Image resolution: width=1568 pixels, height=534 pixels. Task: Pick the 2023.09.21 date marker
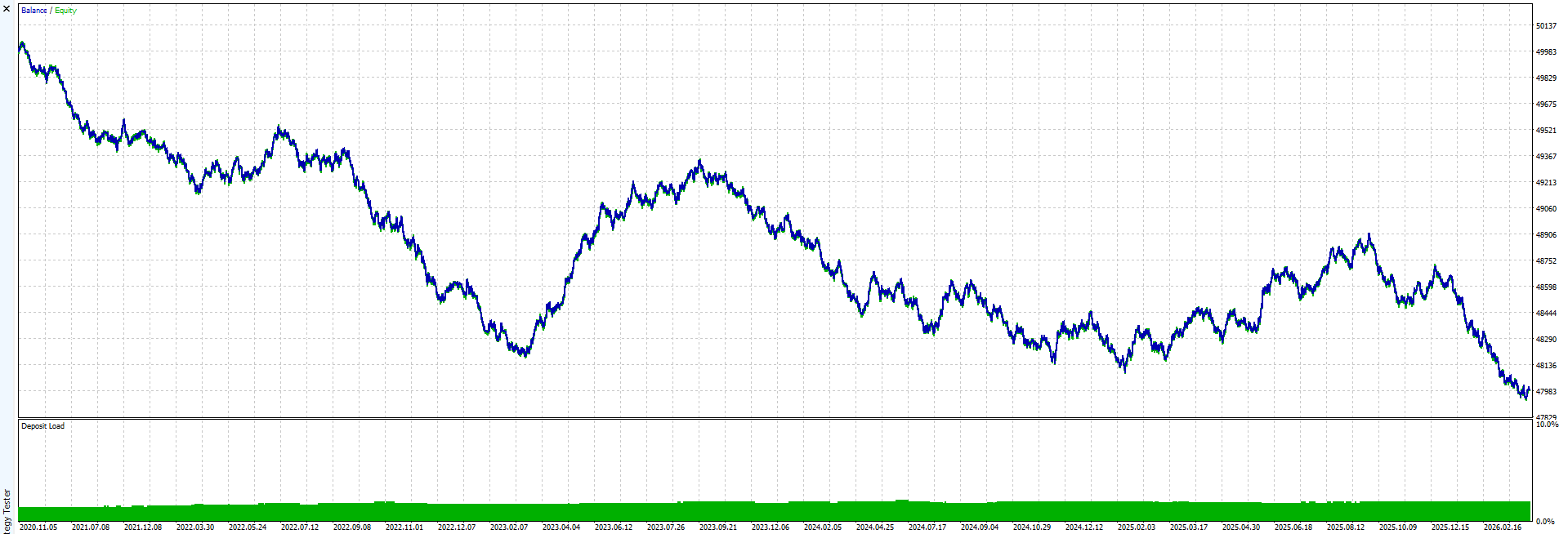[x=717, y=527]
